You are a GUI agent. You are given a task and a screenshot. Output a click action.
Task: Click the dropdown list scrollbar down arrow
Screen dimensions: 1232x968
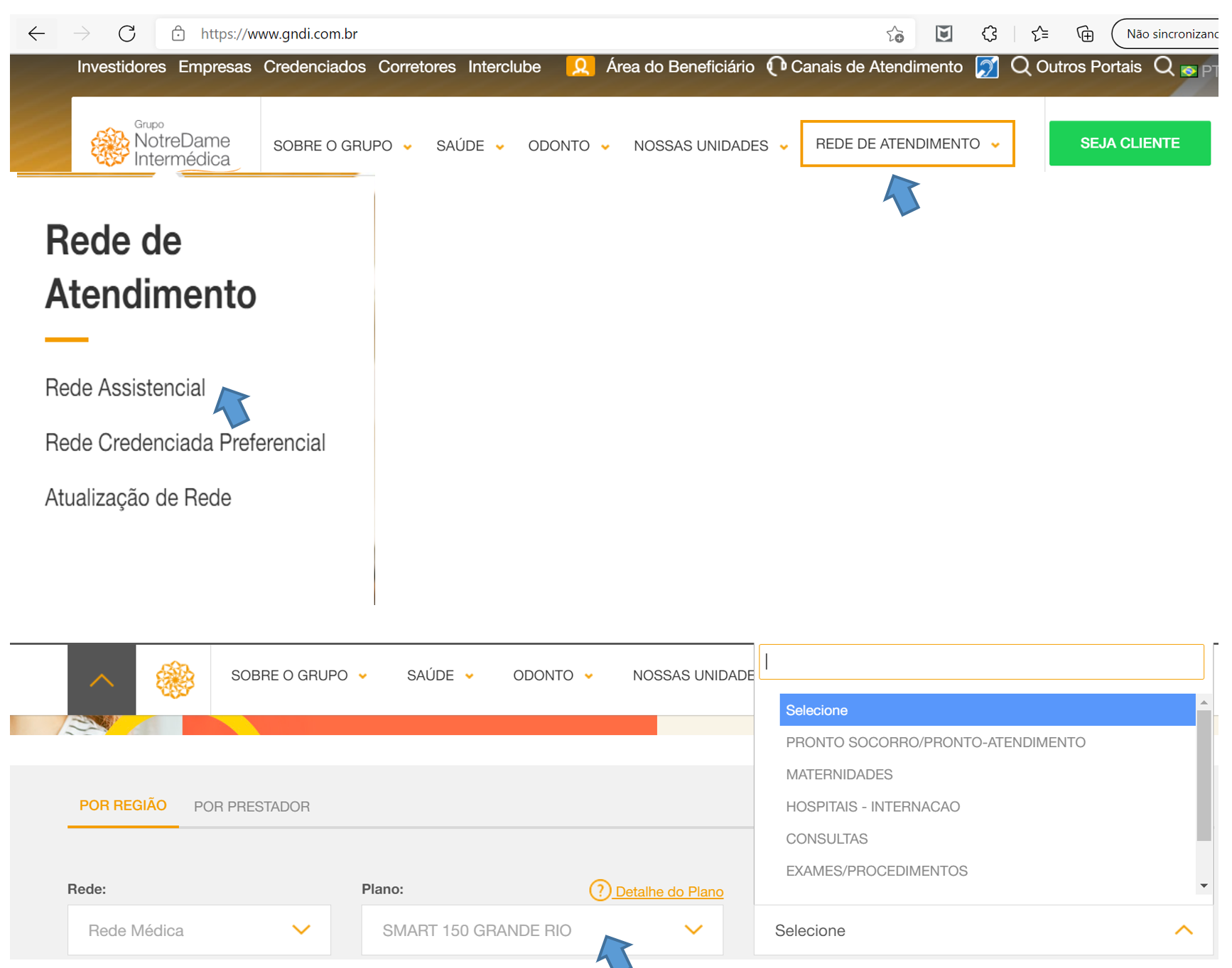point(1204,886)
